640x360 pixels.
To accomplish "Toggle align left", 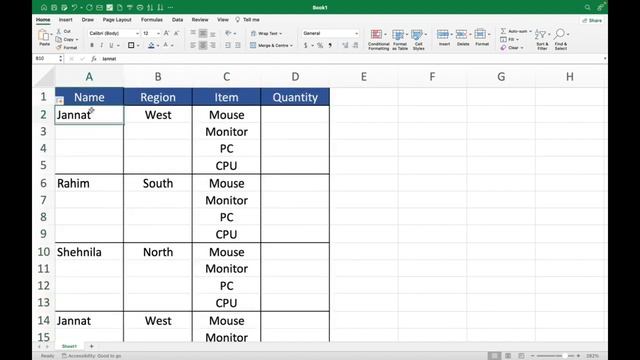I will tap(193, 45).
